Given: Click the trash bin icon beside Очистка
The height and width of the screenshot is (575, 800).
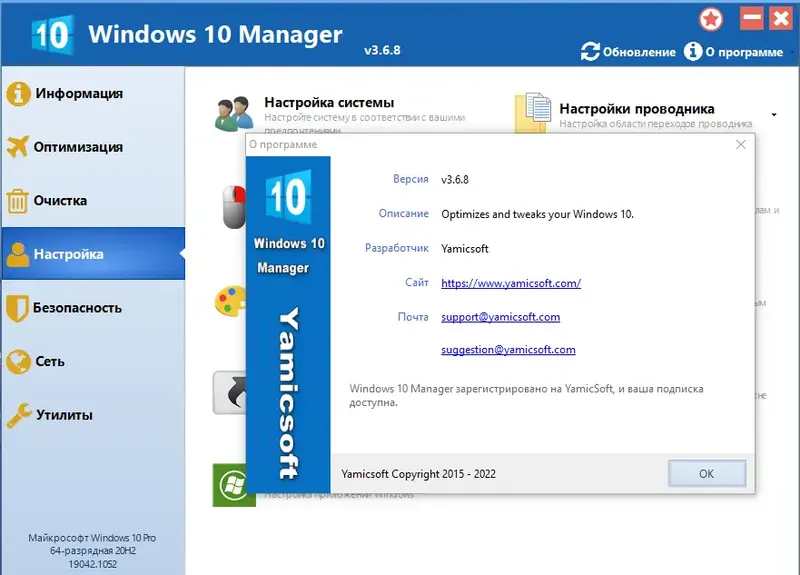Looking at the screenshot, I should (17, 201).
